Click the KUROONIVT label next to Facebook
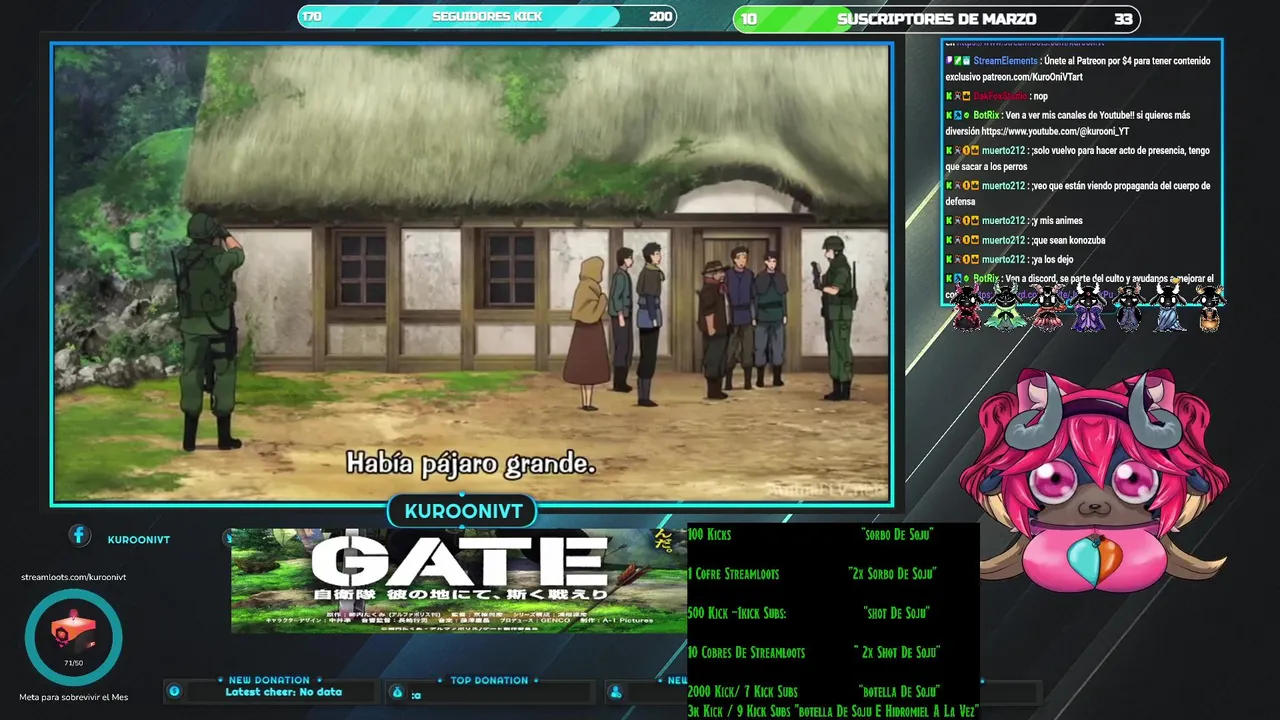Viewport: 1280px width, 720px height. tap(139, 540)
